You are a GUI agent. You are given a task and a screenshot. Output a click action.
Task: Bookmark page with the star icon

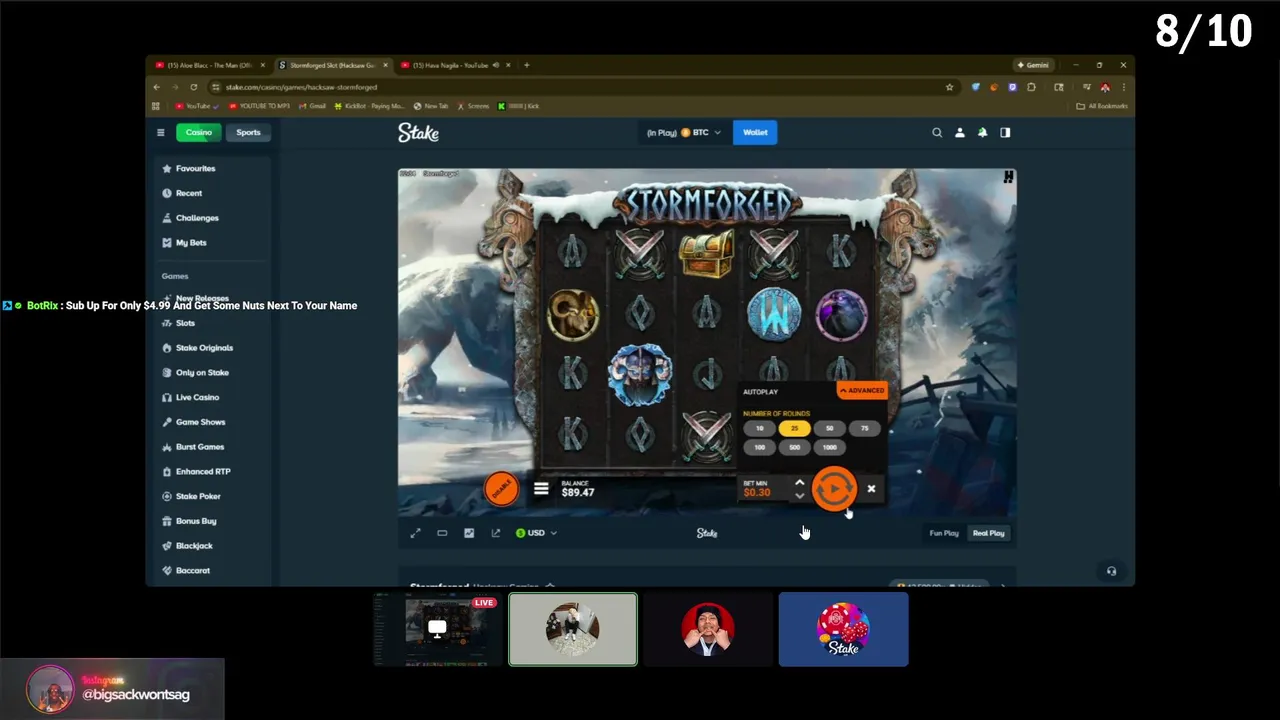coord(949,87)
